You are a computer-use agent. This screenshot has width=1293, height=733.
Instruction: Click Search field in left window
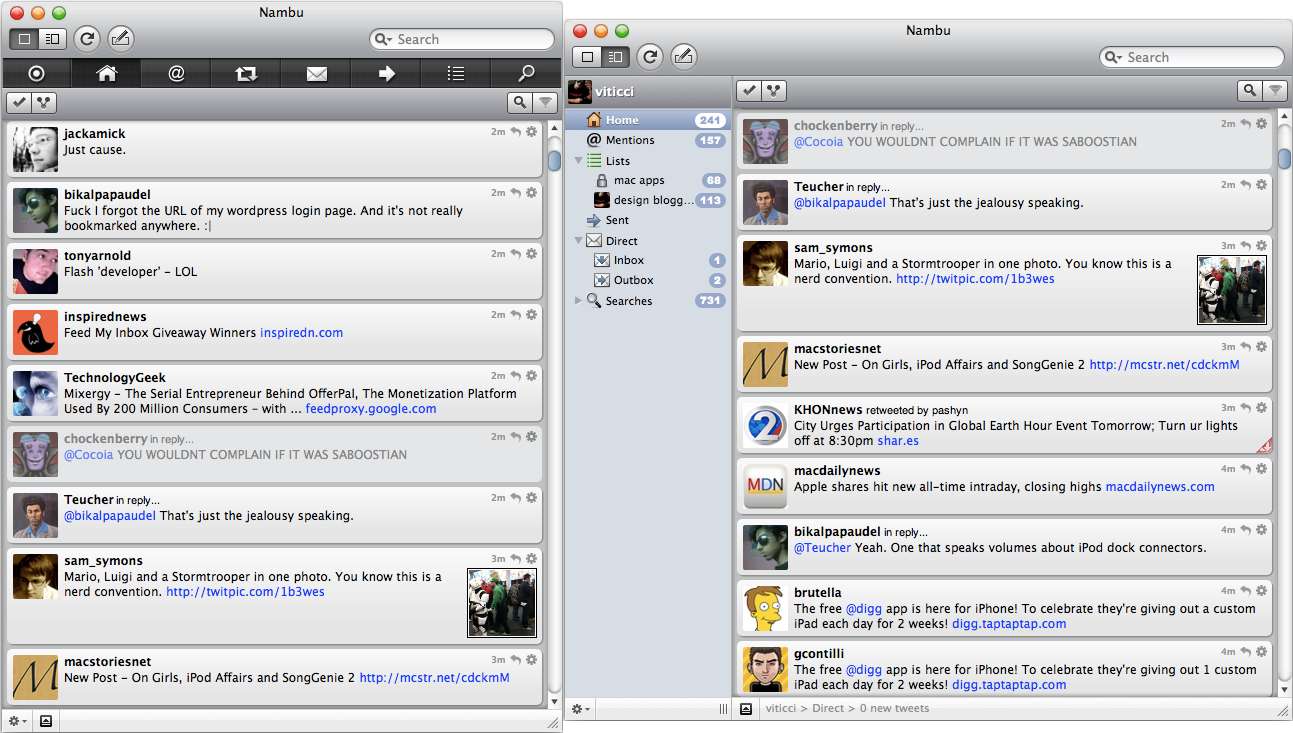[462, 39]
